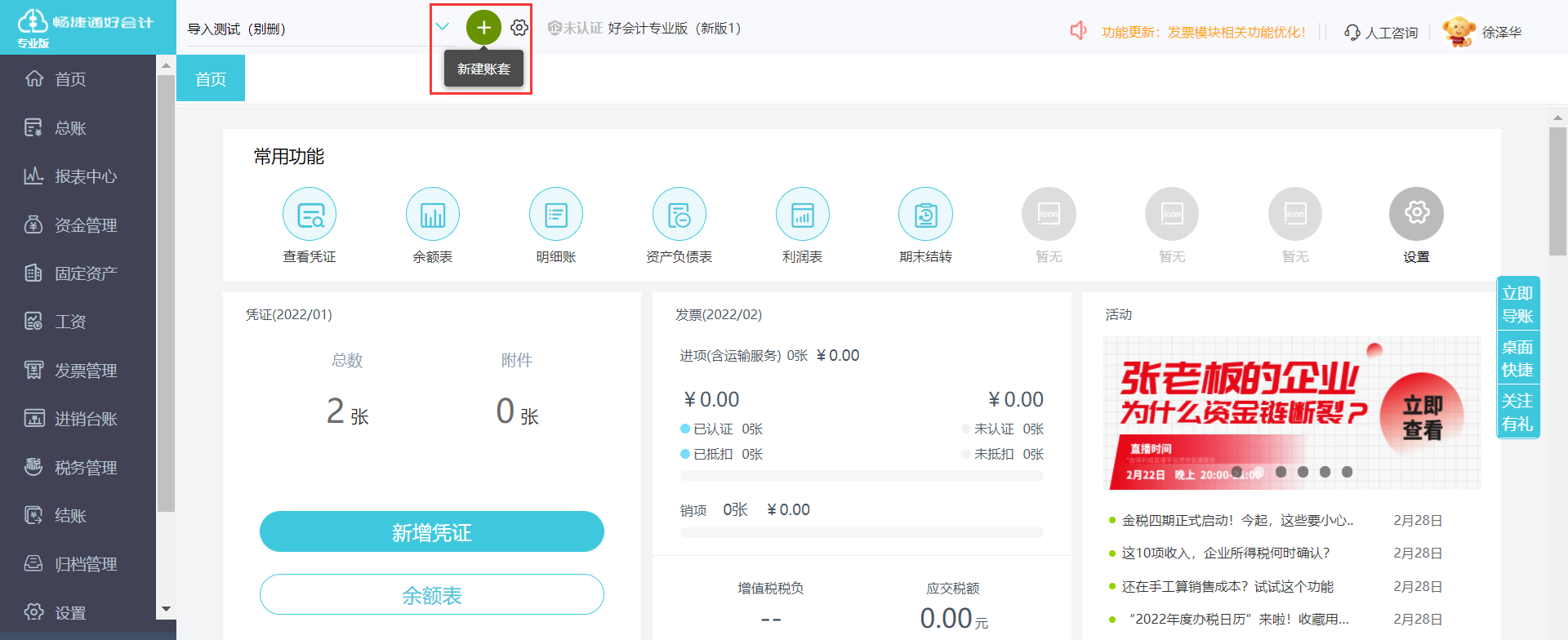The height and width of the screenshot is (640, 1568).
Task: Open the 查看凭证 shortcut icon
Action: pos(310,215)
